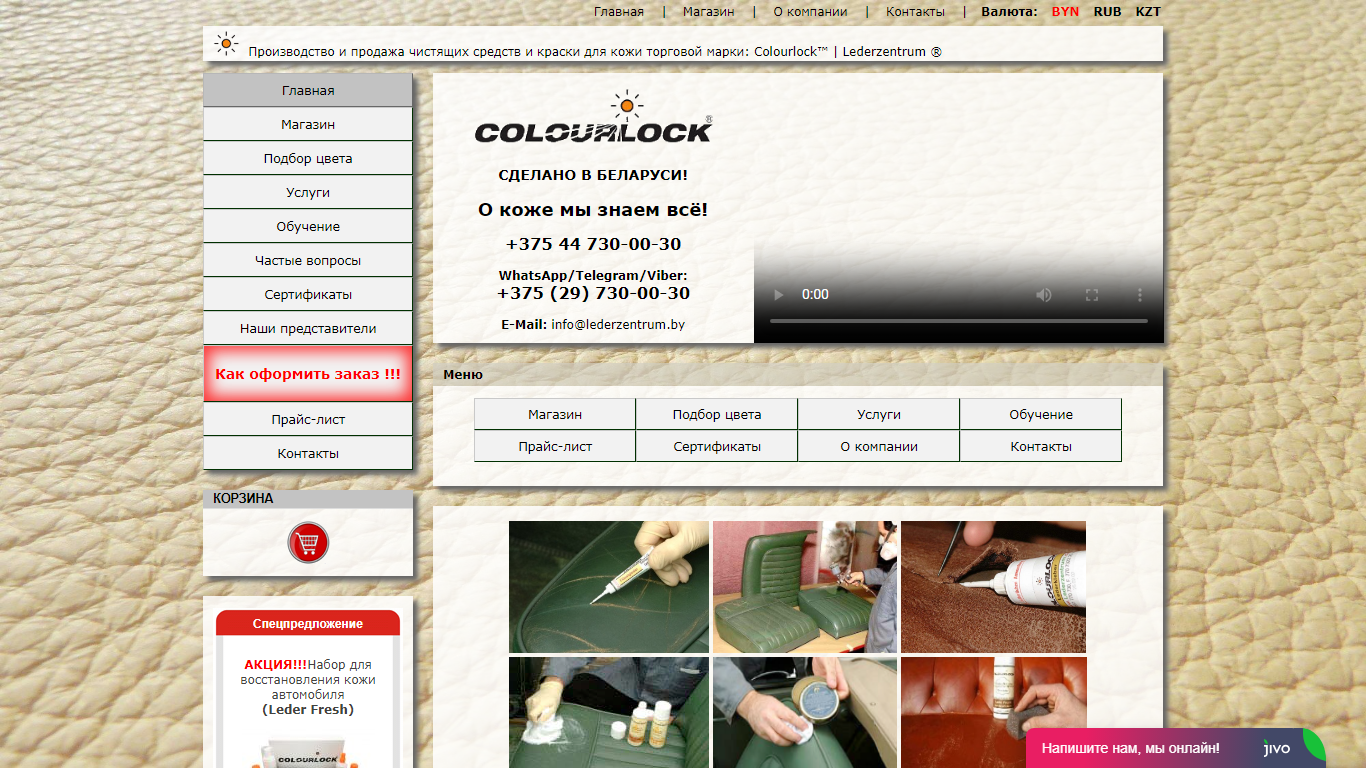Click Подбор цвета in the Меню grid
The width and height of the screenshot is (1366, 768).
tap(717, 414)
